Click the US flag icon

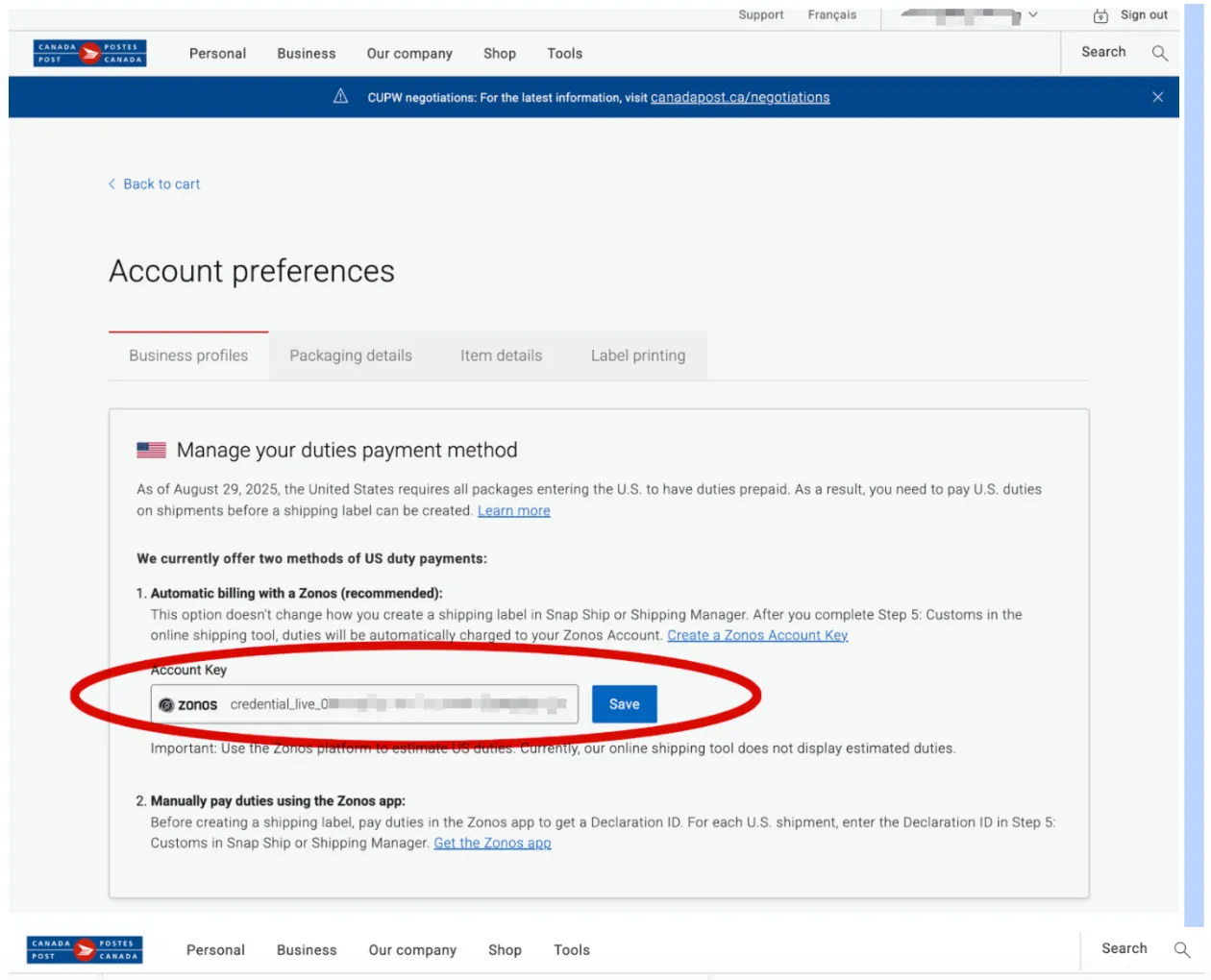[x=151, y=450]
